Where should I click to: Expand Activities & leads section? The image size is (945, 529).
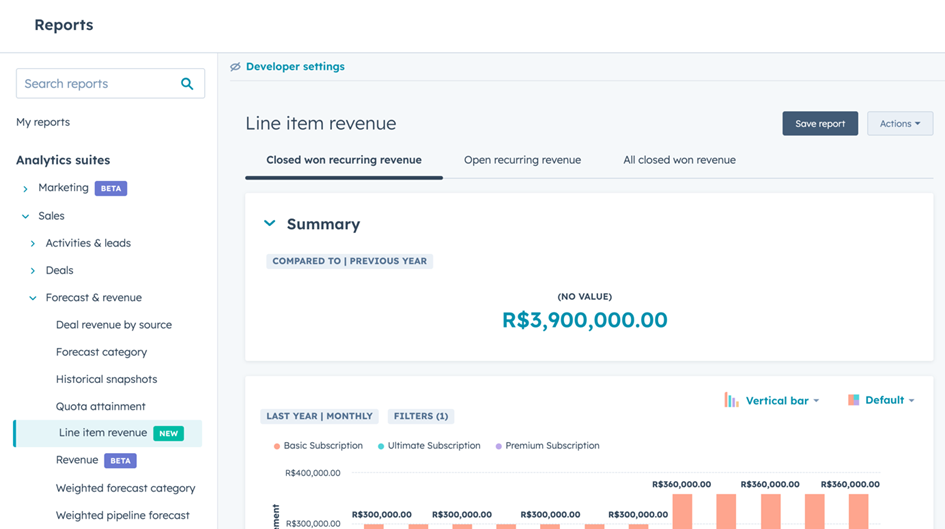[33, 243]
